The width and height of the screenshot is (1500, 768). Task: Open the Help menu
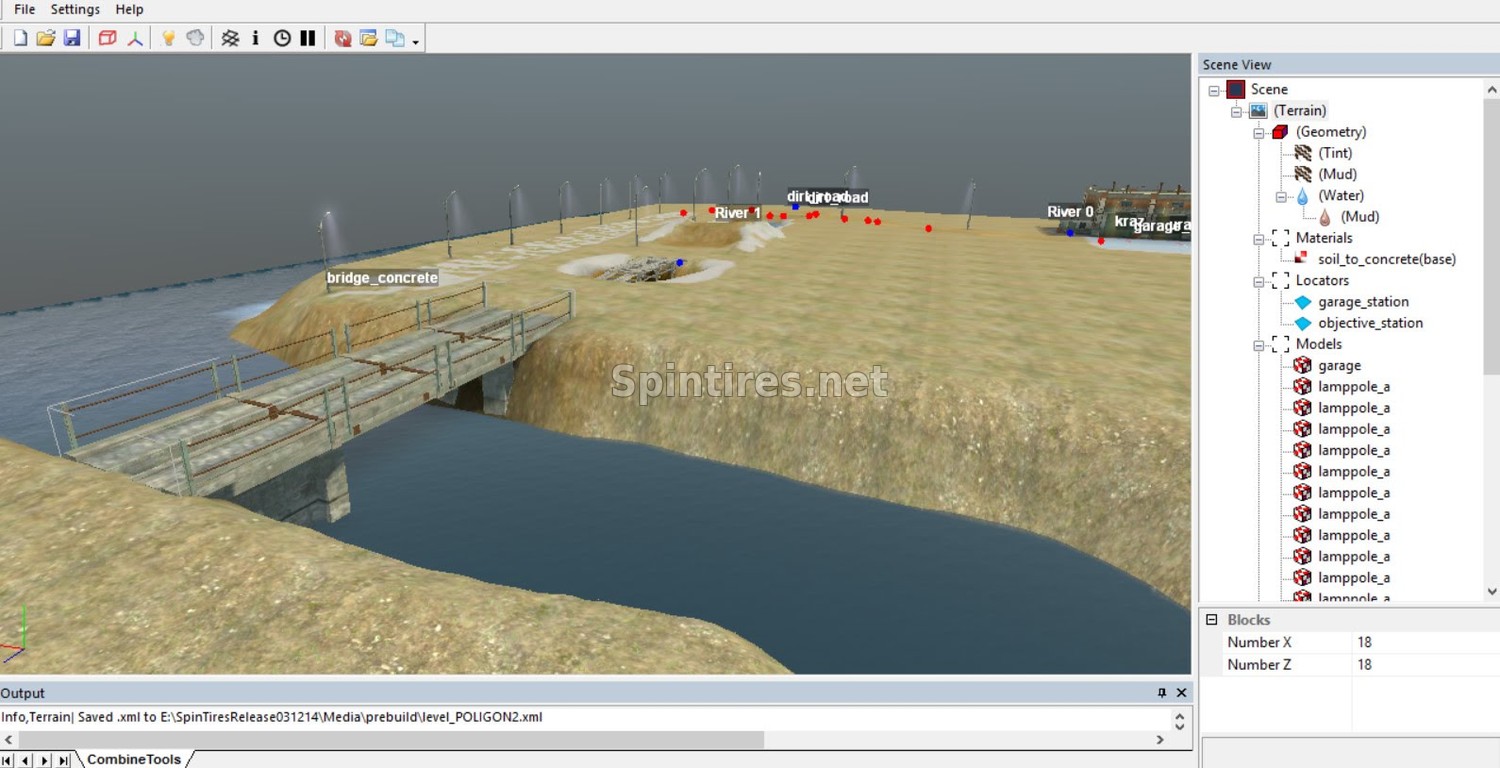click(x=130, y=9)
